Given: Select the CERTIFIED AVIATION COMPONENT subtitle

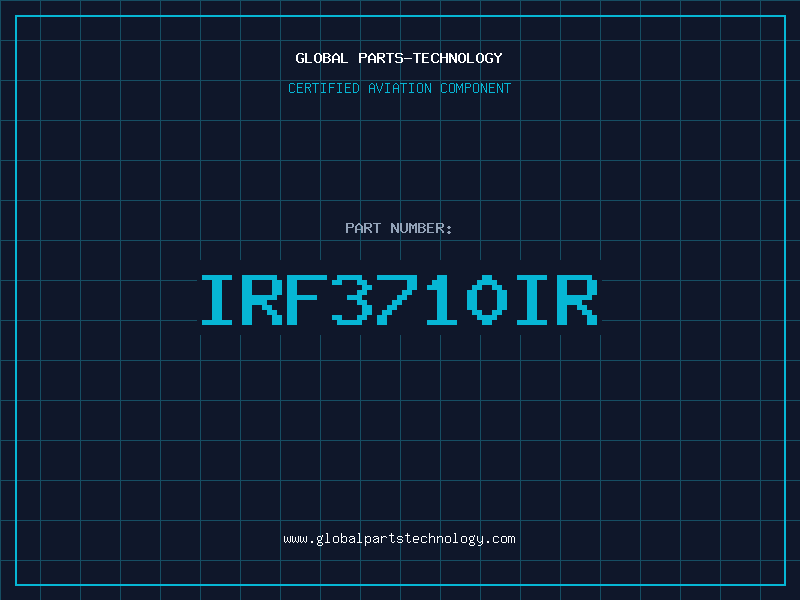Looking at the screenshot, I should [x=399, y=88].
